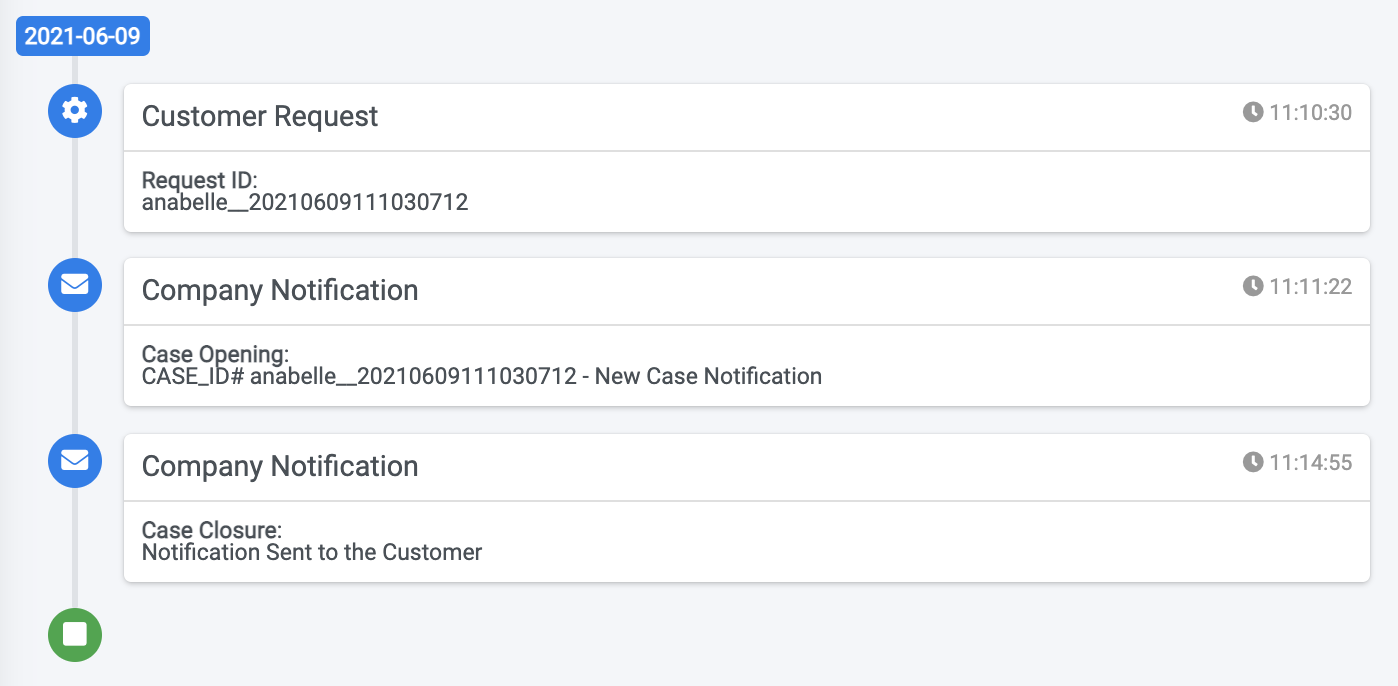Click the second Company Notification title
Viewport: 1398px width, 686px height.
click(280, 466)
